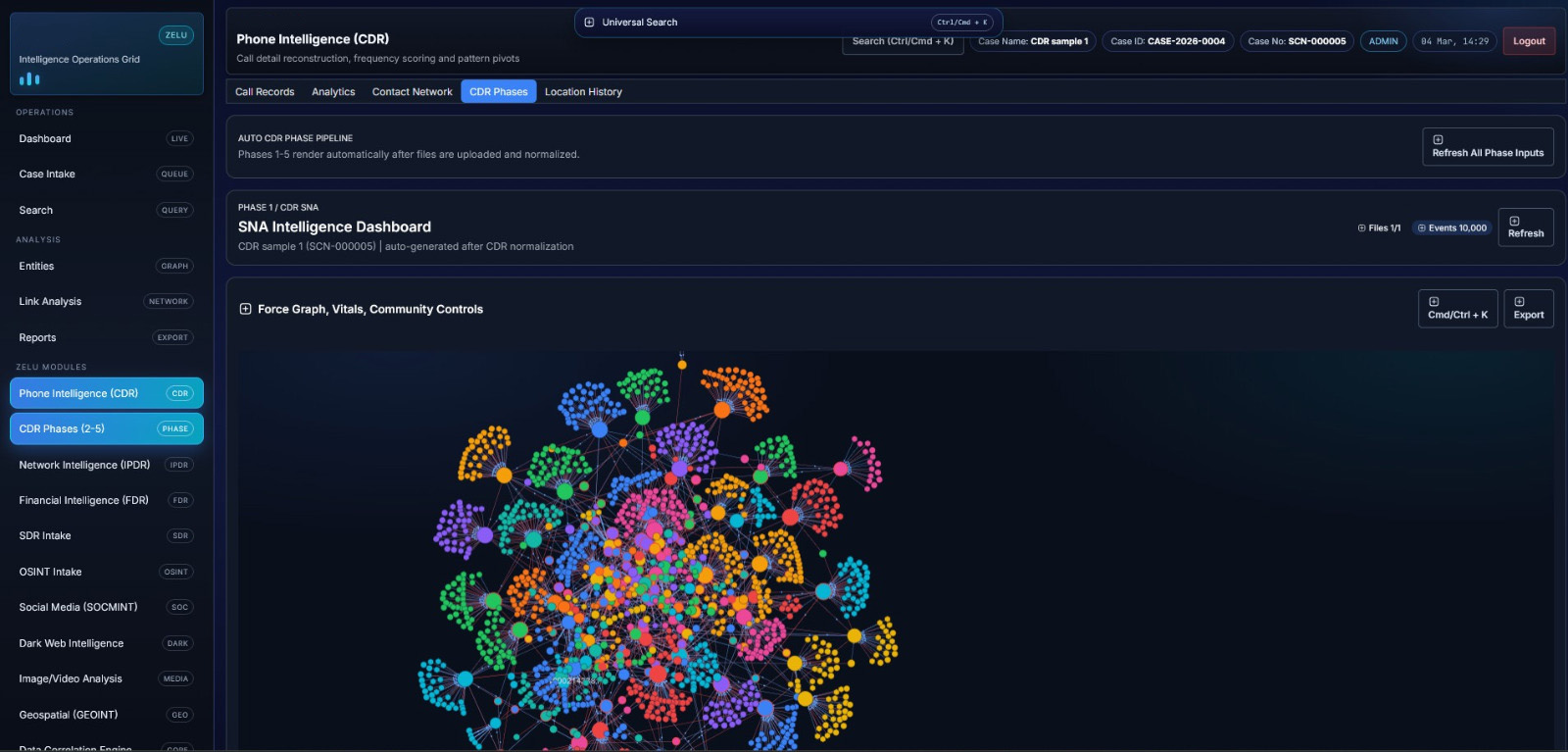Click the 04 Mar, 14:29 timestamp
Image resolution: width=1568 pixels, height=752 pixels.
coord(1454,41)
